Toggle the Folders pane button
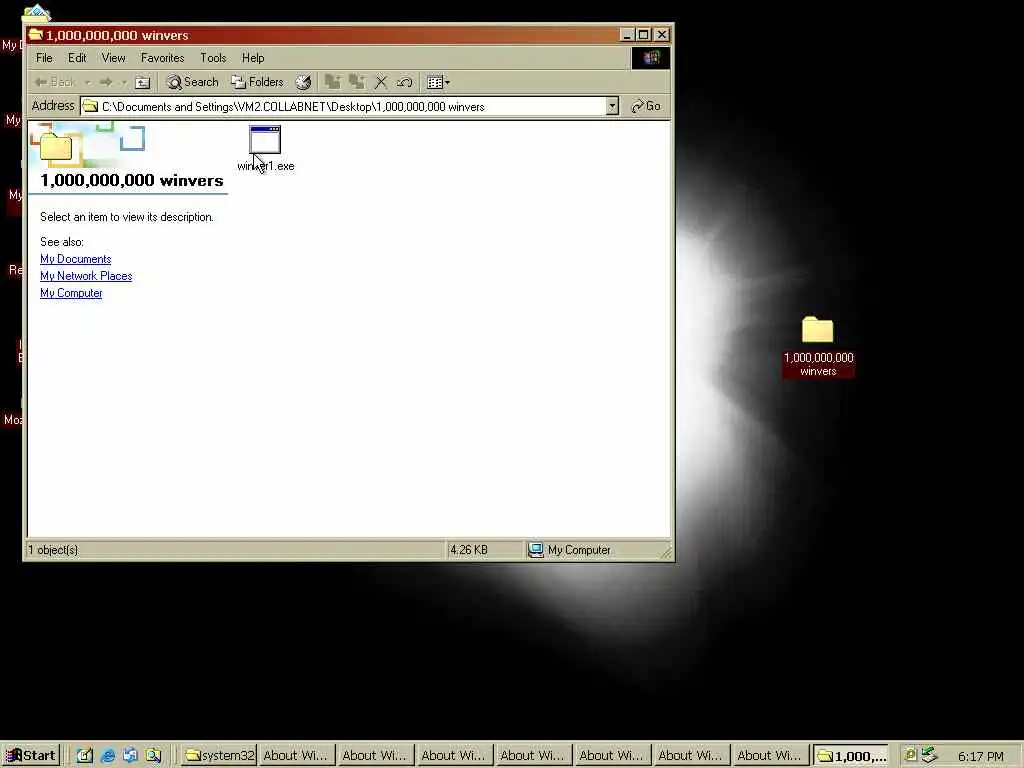1024x768 pixels. [257, 82]
